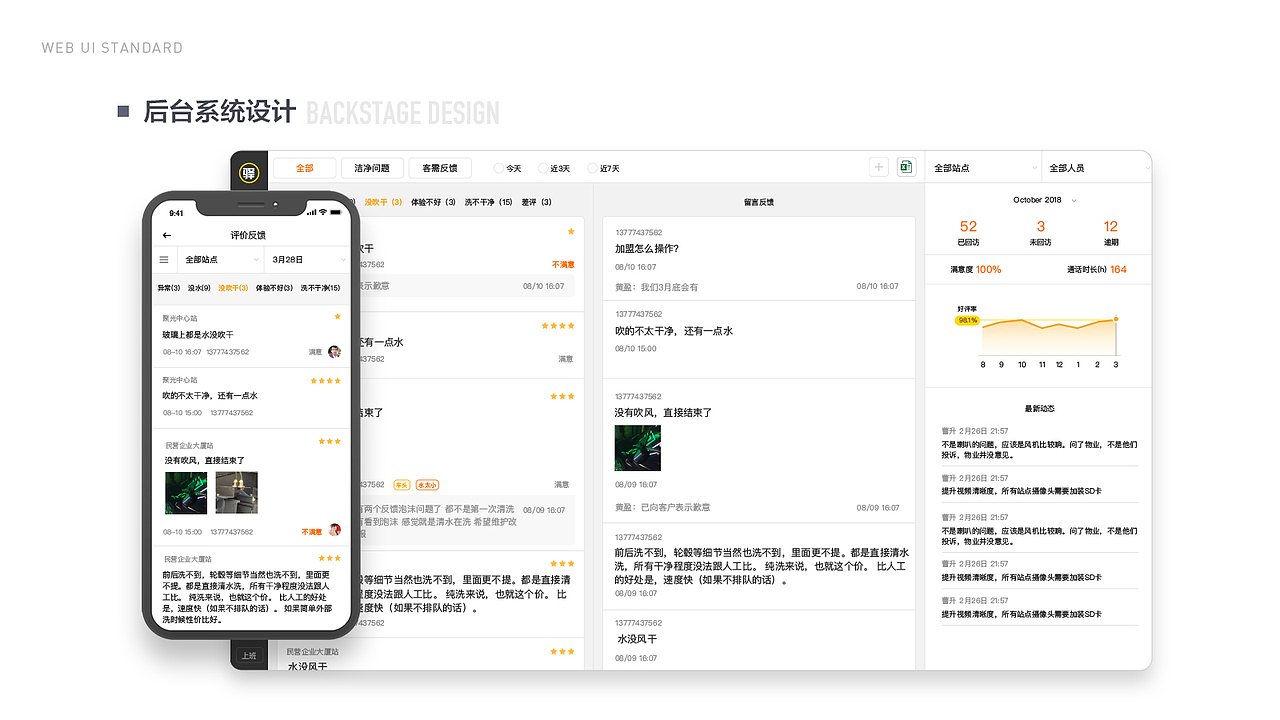Switch to the 全部 tab
1280x720 pixels.
pos(305,168)
